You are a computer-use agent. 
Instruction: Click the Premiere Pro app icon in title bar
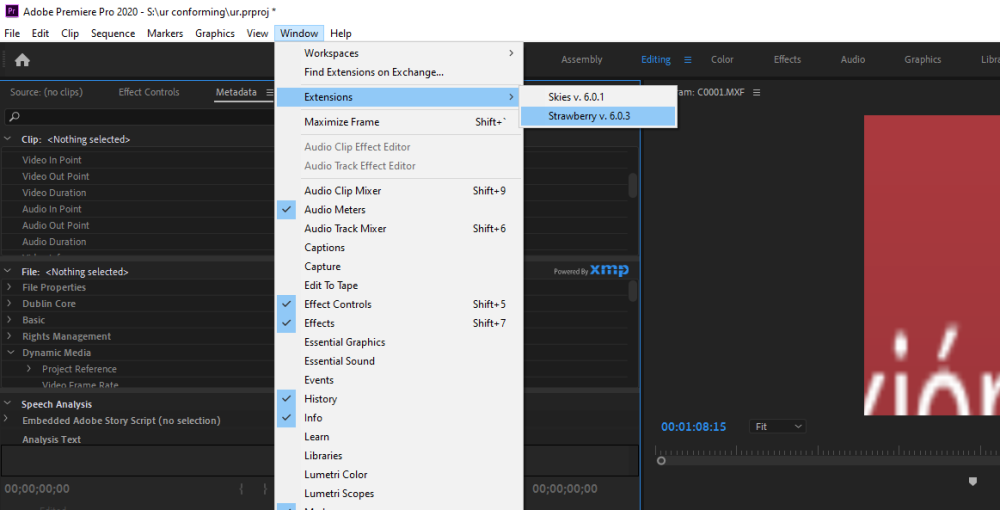(11, 11)
